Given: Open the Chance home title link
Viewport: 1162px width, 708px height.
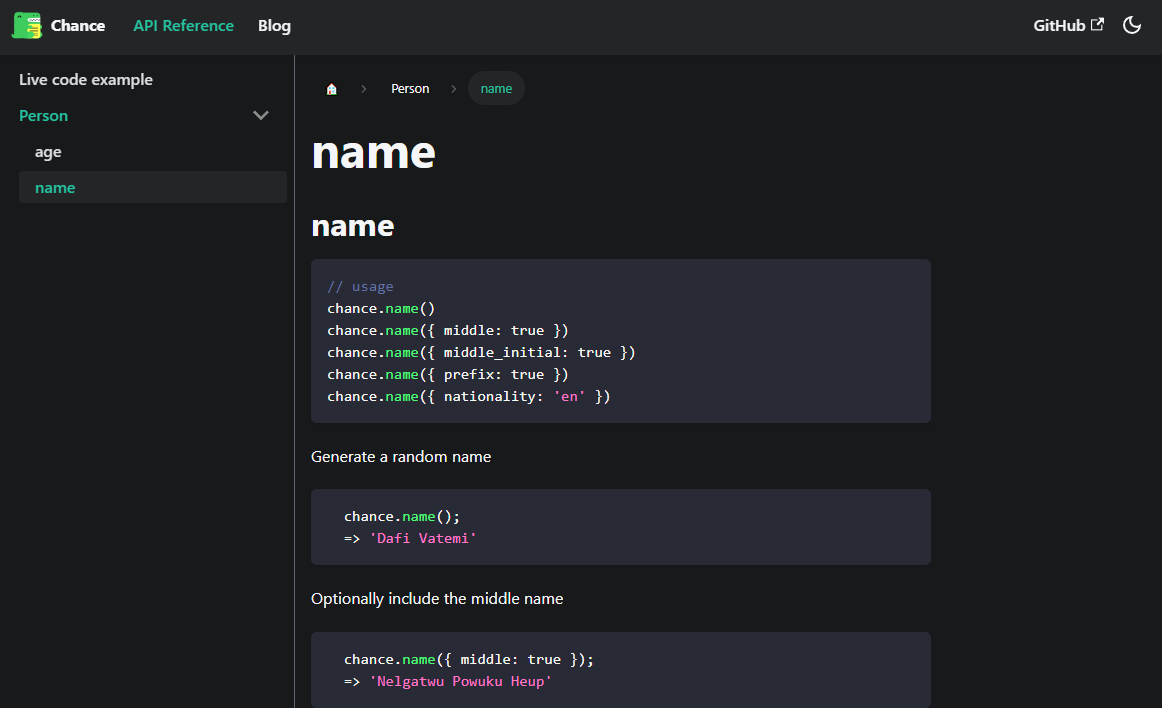Looking at the screenshot, I should pyautogui.click(x=78, y=26).
